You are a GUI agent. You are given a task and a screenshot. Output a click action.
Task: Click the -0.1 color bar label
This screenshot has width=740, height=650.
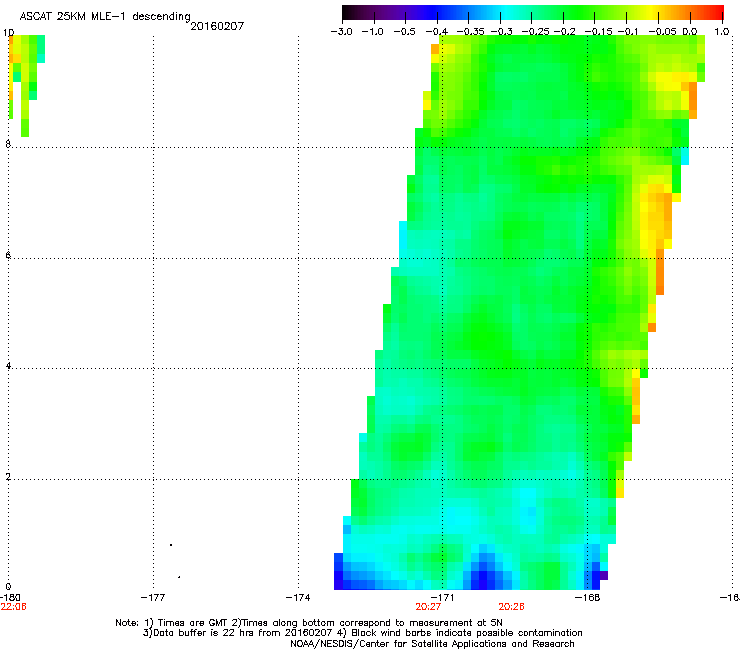tap(628, 32)
